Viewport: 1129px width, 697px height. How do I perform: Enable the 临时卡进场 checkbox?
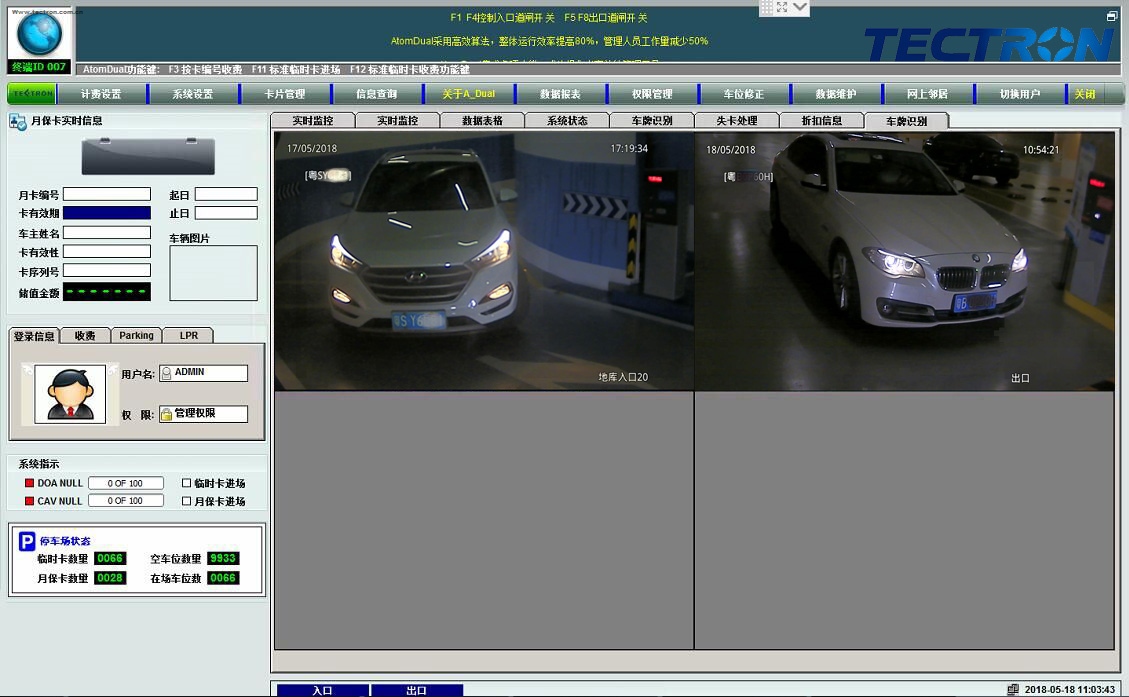click(186, 483)
